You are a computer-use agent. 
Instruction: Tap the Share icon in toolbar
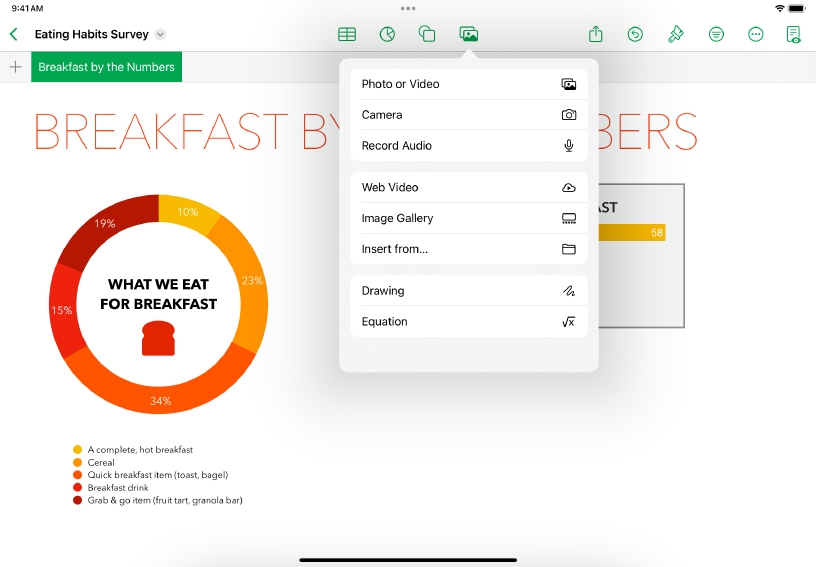[x=596, y=34]
